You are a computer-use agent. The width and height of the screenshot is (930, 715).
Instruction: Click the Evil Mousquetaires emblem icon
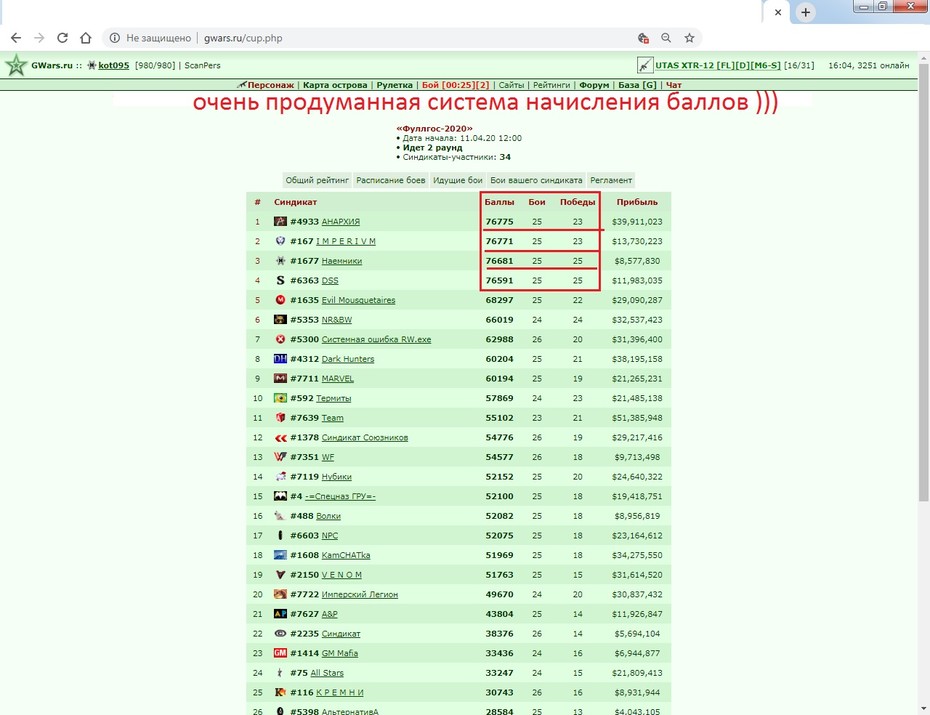click(x=280, y=299)
